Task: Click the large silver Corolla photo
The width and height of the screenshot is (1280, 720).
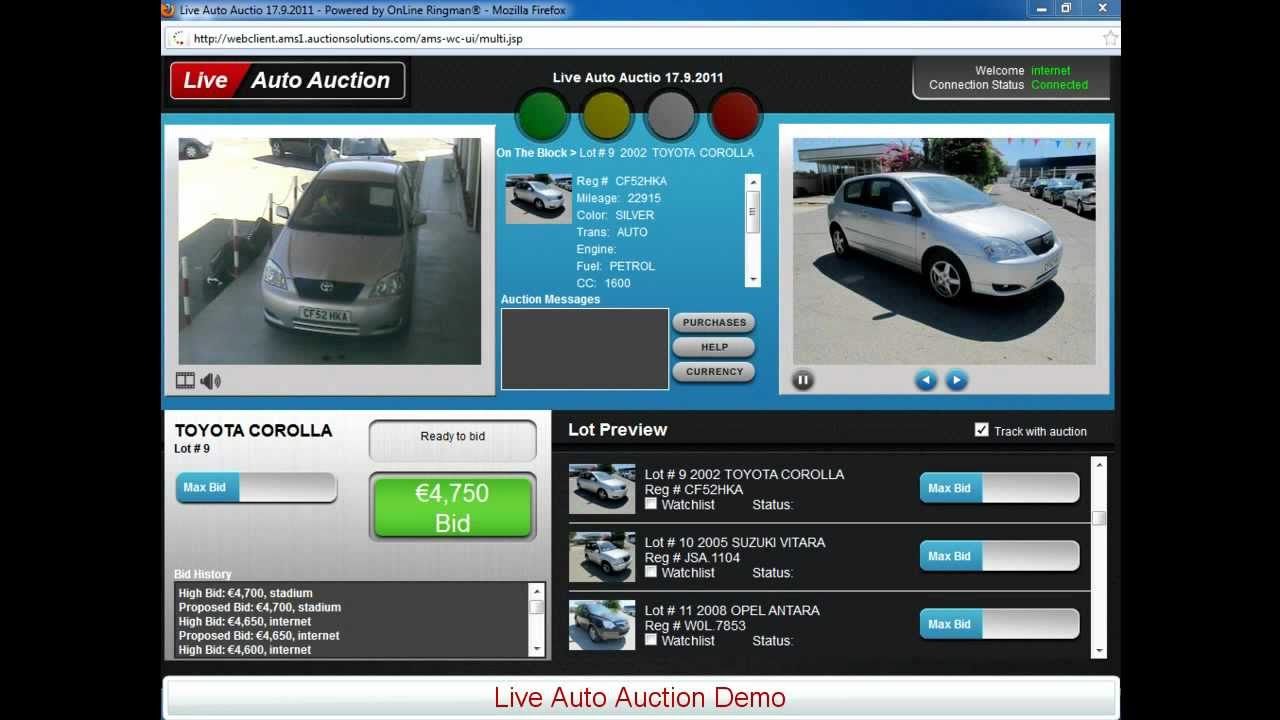Action: (x=944, y=251)
